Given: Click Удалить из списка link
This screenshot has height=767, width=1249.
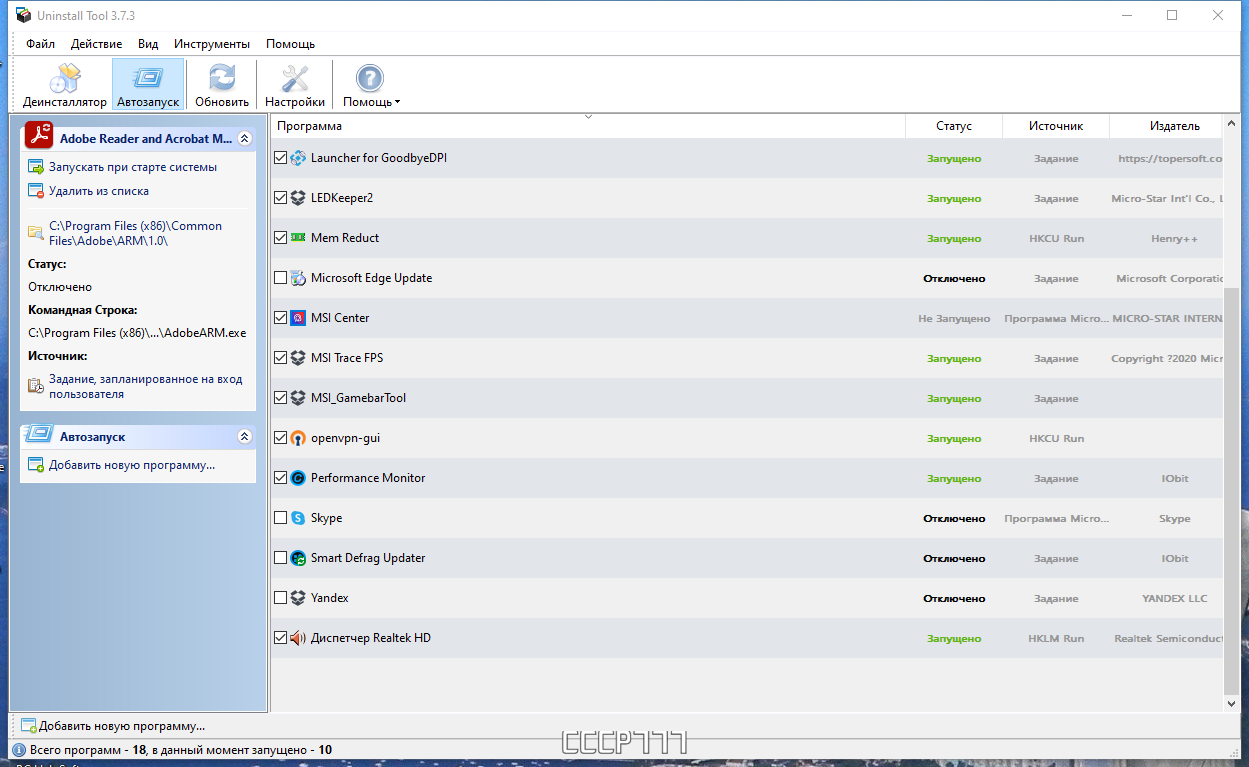Looking at the screenshot, I should point(99,191).
